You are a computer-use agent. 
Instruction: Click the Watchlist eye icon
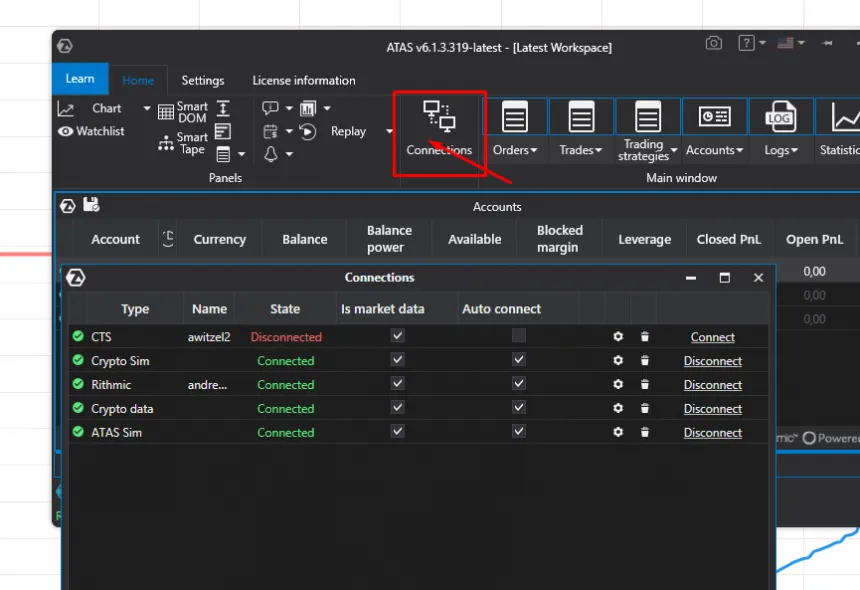(x=66, y=131)
